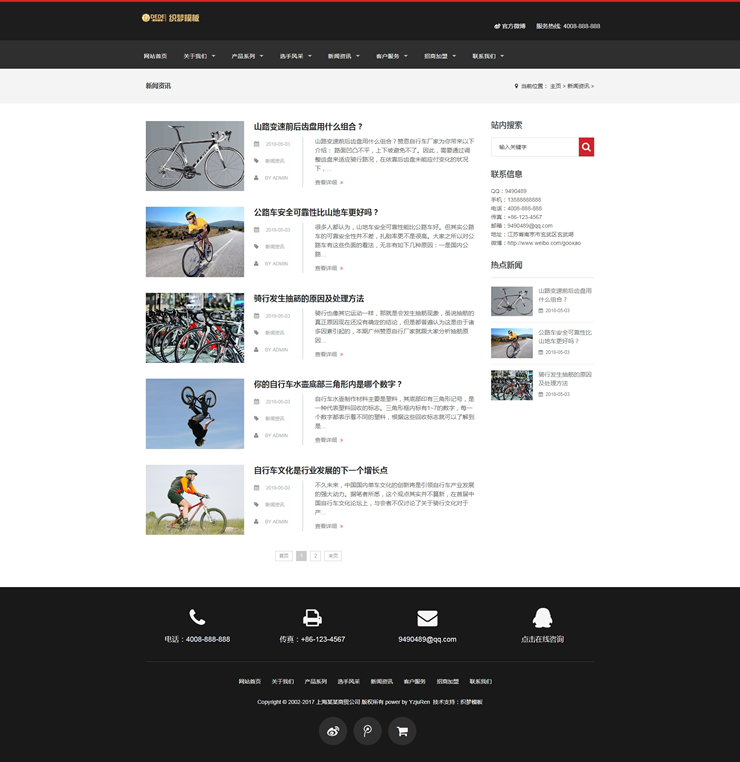Screen dimensions: 740x762
Task: Open the 官方微博 link in header
Action: pyautogui.click(x=512, y=26)
